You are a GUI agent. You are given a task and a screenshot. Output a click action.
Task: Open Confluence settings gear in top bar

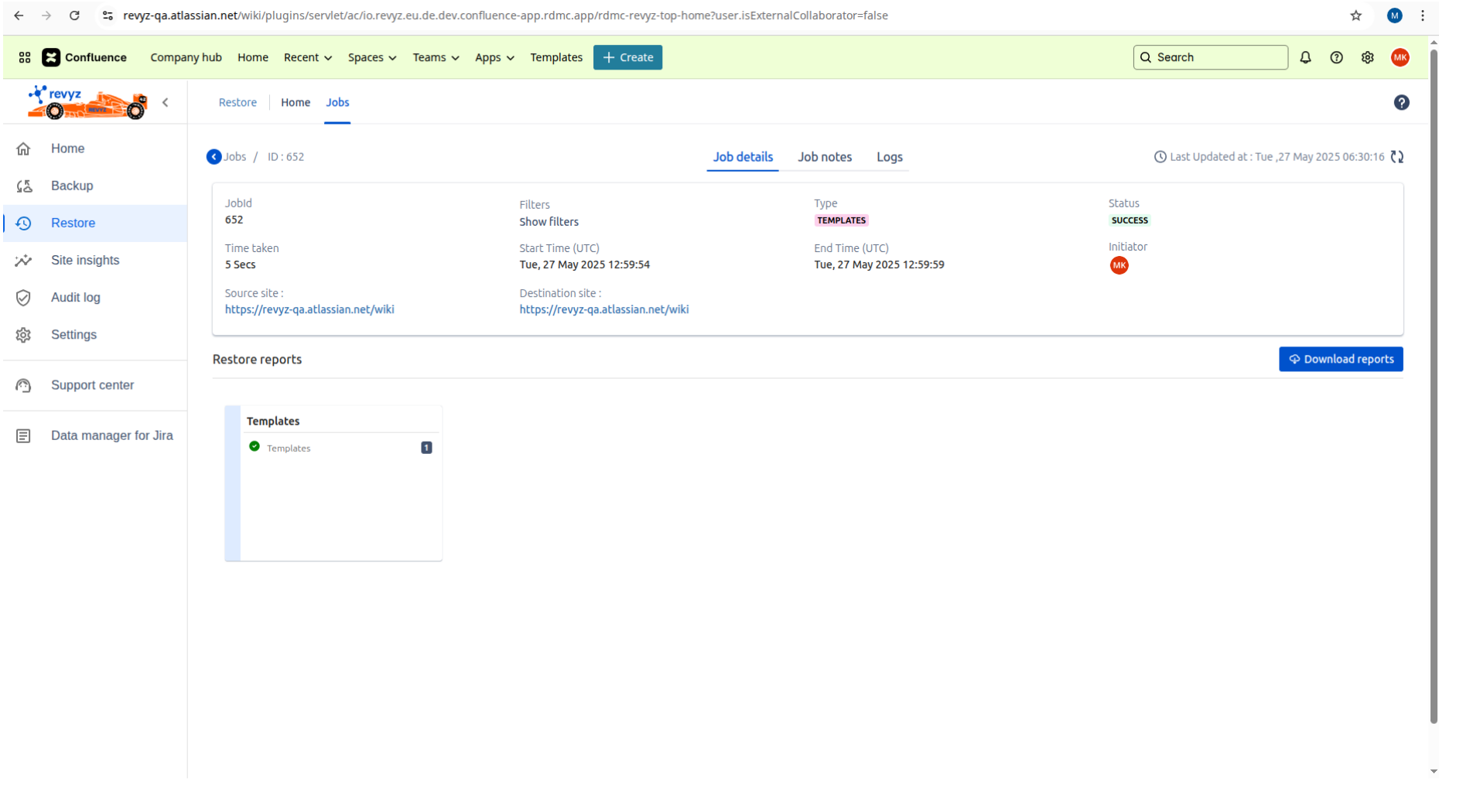pyautogui.click(x=1367, y=58)
